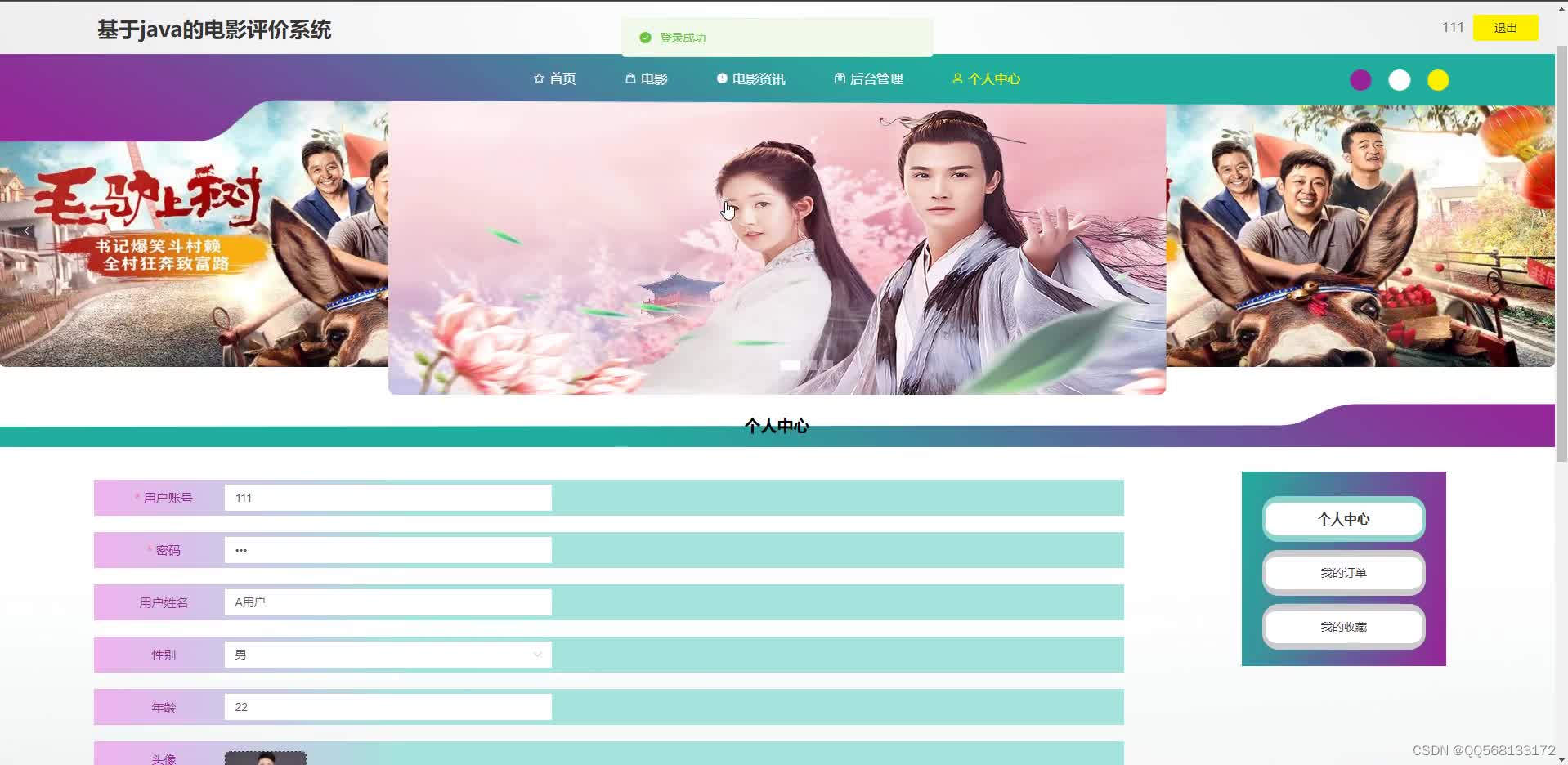This screenshot has width=1568, height=765.
Task: Click the left 毛驴上树 banner image
Action: 194,234
